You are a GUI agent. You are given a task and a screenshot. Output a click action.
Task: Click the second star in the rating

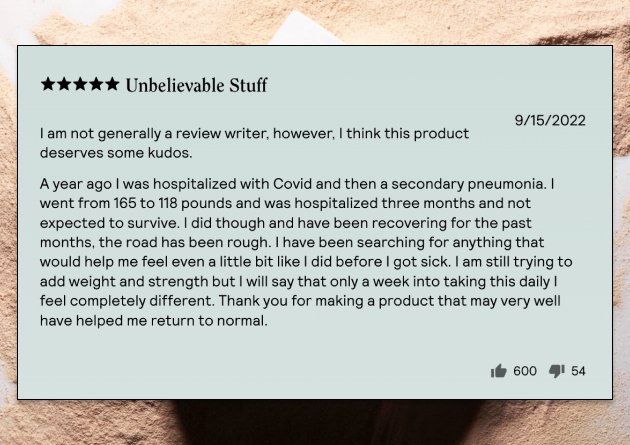(x=64, y=85)
